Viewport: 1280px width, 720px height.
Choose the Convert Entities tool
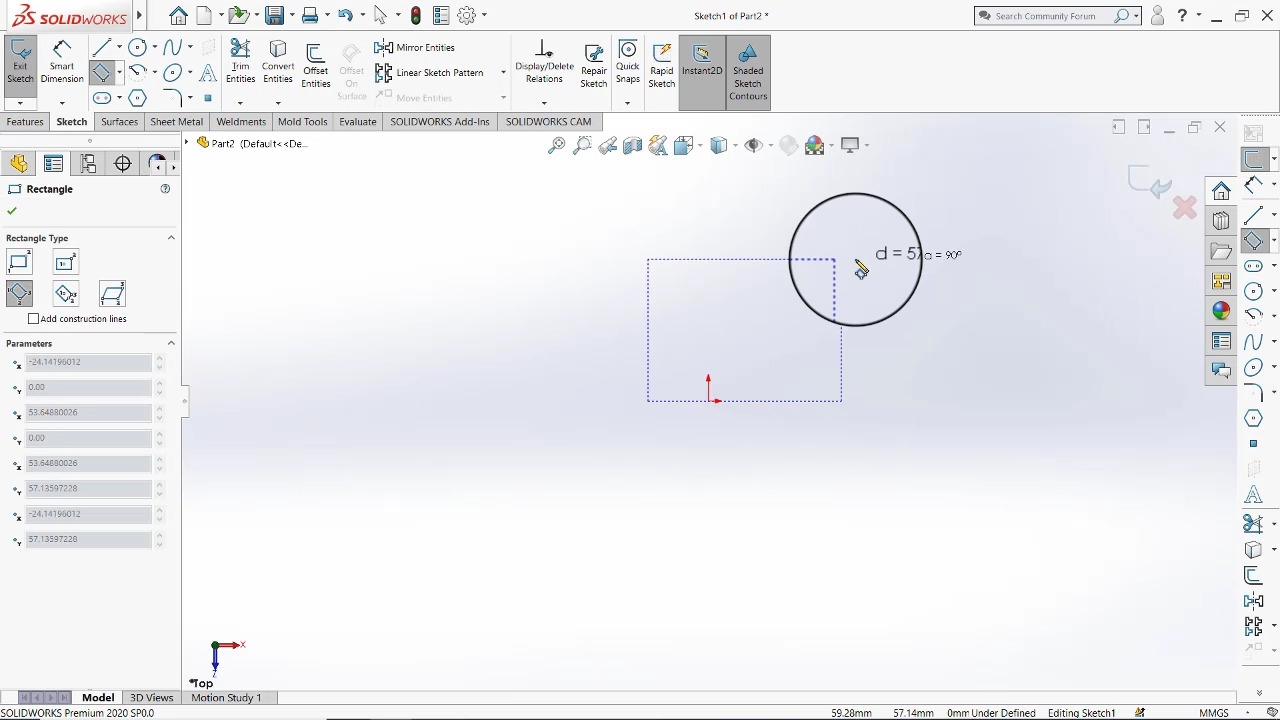278,62
